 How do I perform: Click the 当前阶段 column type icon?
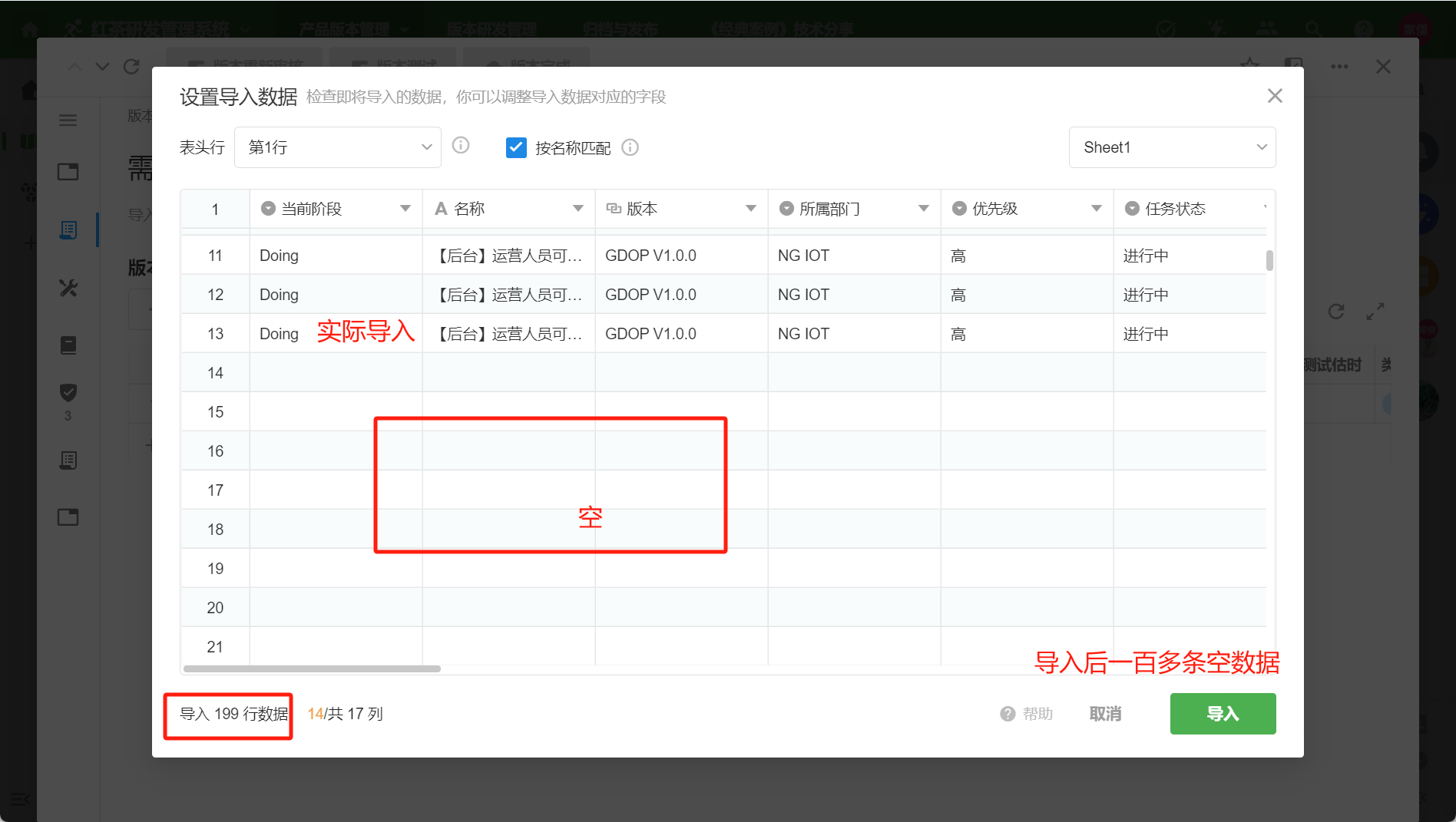[x=268, y=209]
